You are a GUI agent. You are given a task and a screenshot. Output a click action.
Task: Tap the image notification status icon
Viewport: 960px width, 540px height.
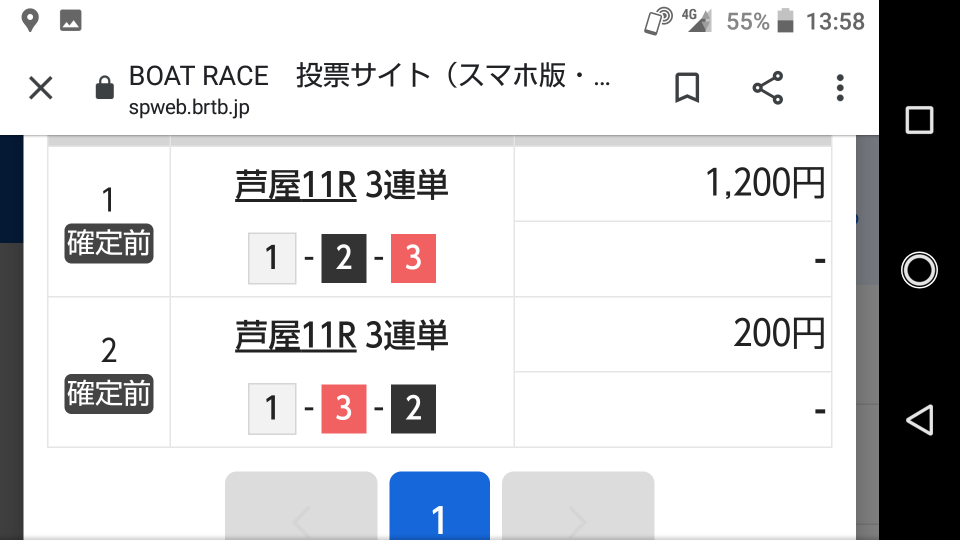70,21
